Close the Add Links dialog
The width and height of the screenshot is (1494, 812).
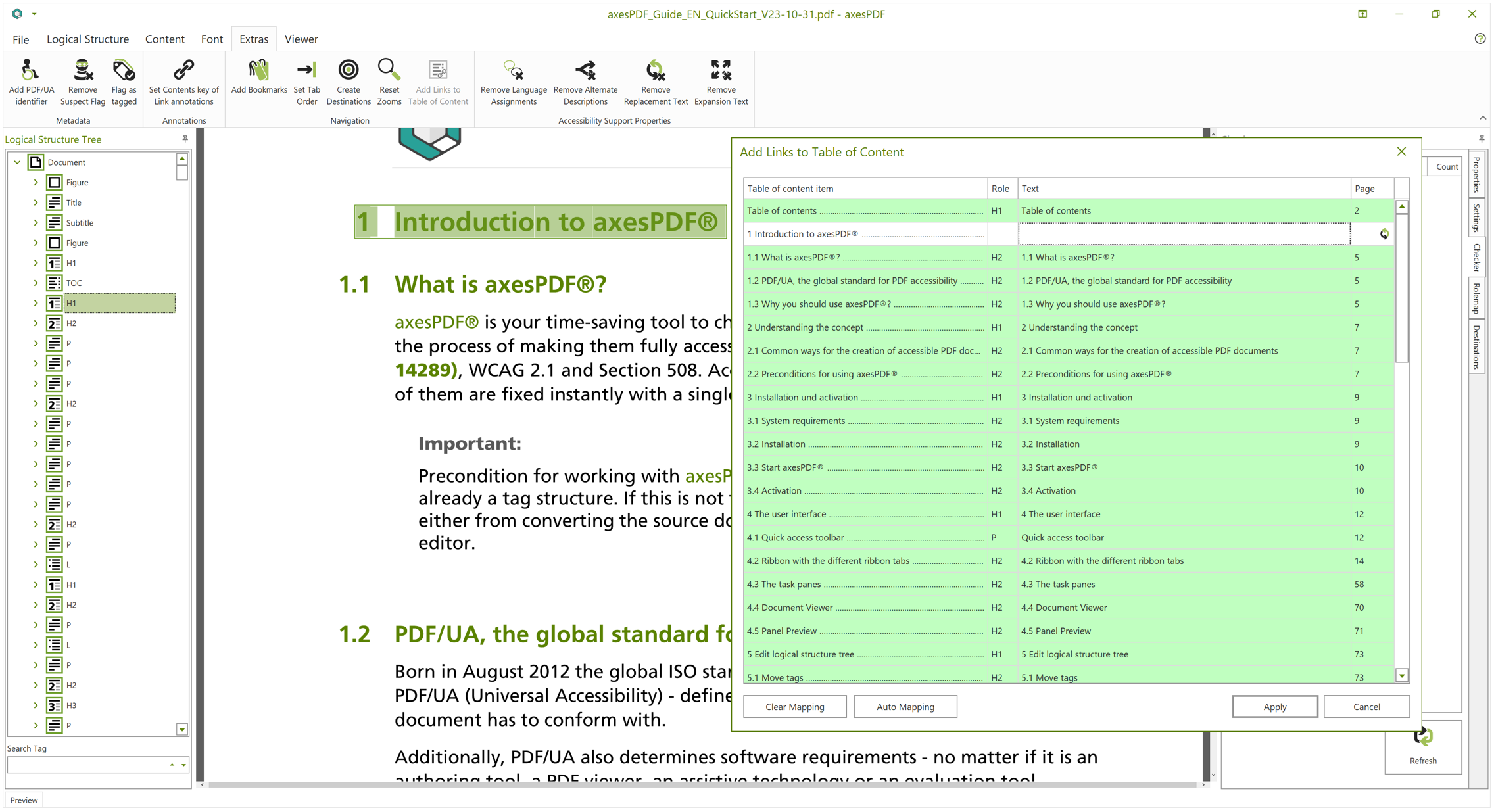pyautogui.click(x=1401, y=152)
